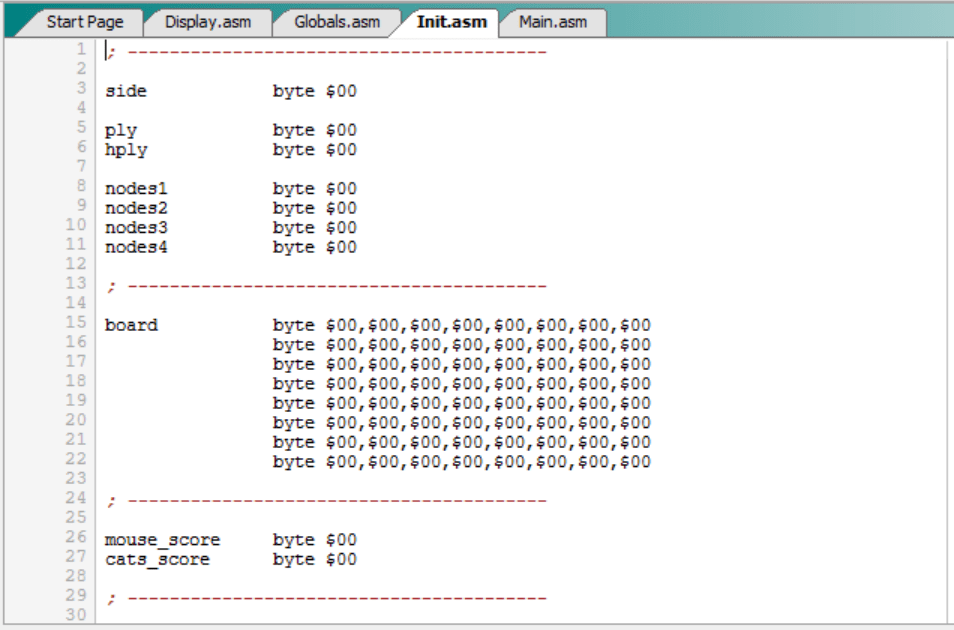Click line number 22 in the gutter
Image resolution: width=954 pixels, height=630 pixels.
point(77,458)
